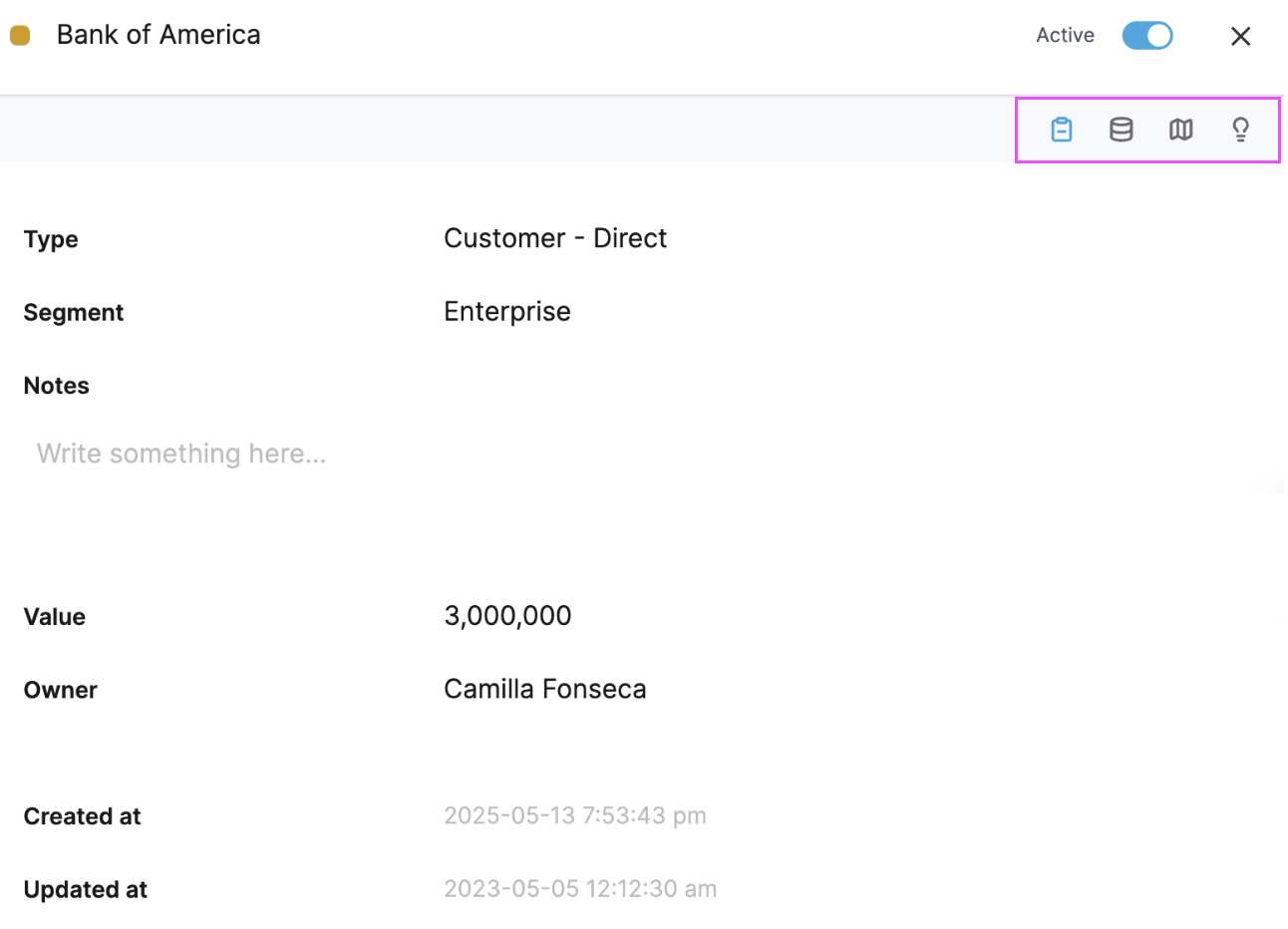The image size is (1288, 929).
Task: Click the Notes field label
Action: coord(57,386)
